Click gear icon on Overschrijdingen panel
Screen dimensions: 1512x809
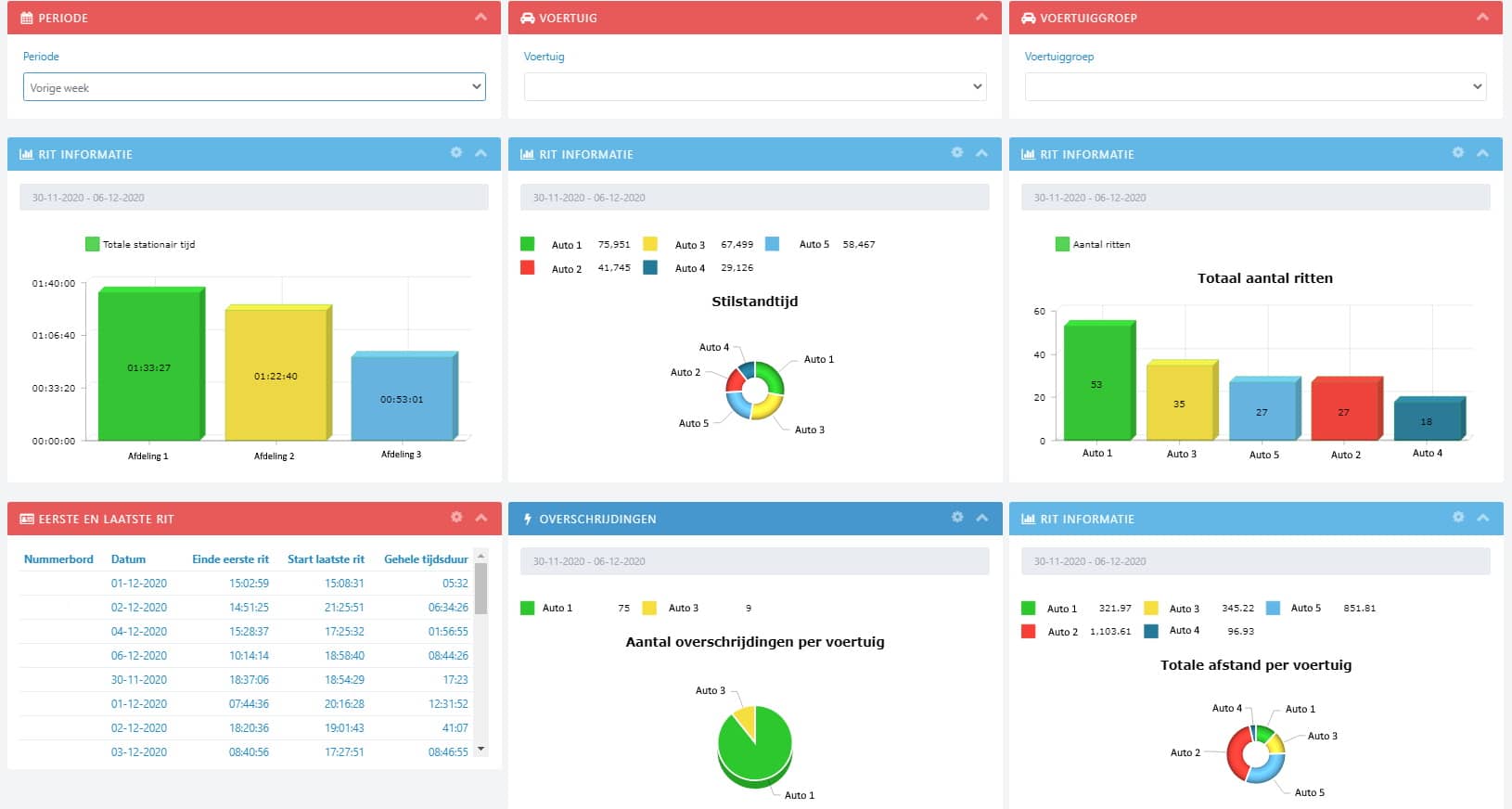click(956, 518)
